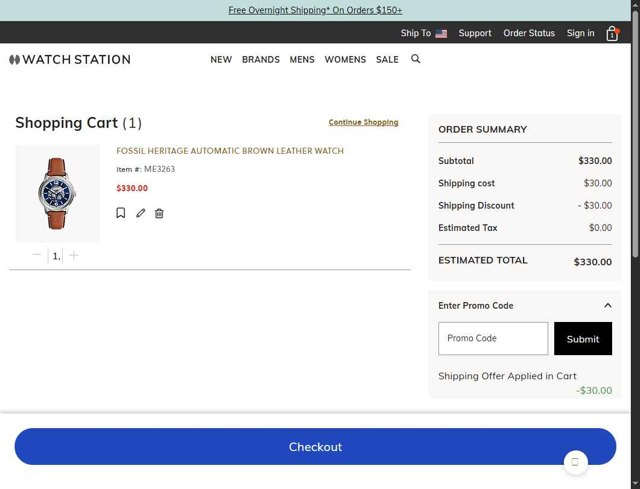The height and width of the screenshot is (489, 640).
Task: Decrease quantity with minus button
Action: point(37,255)
